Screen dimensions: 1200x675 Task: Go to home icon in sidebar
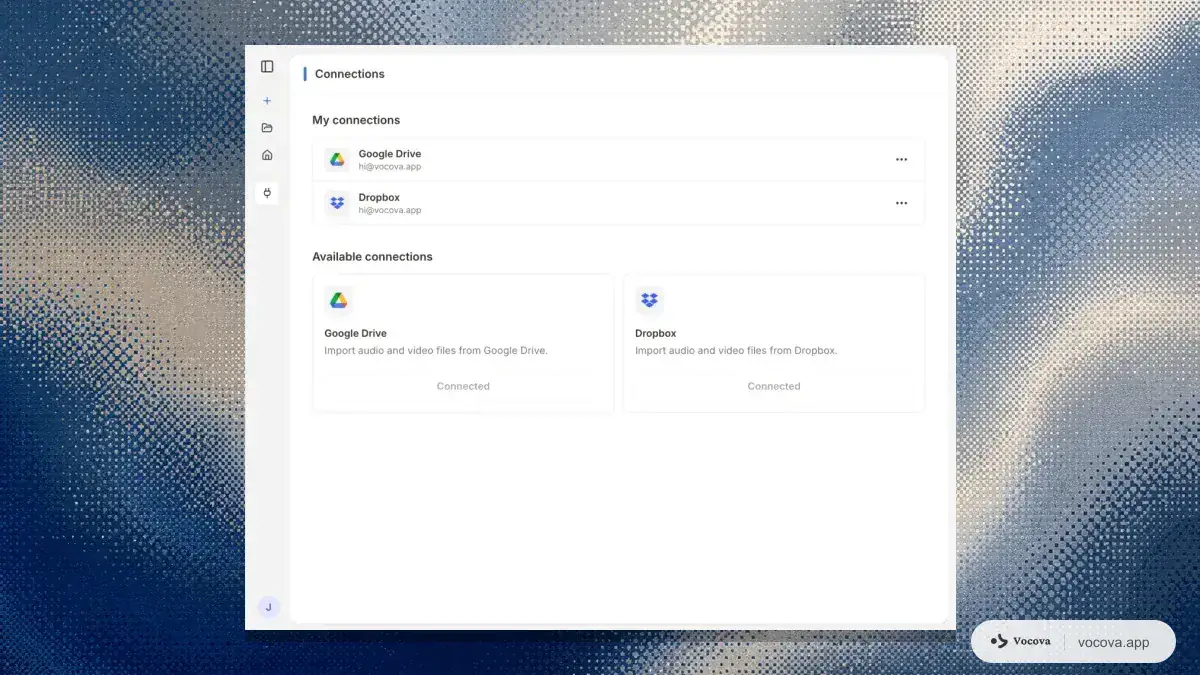(x=267, y=155)
